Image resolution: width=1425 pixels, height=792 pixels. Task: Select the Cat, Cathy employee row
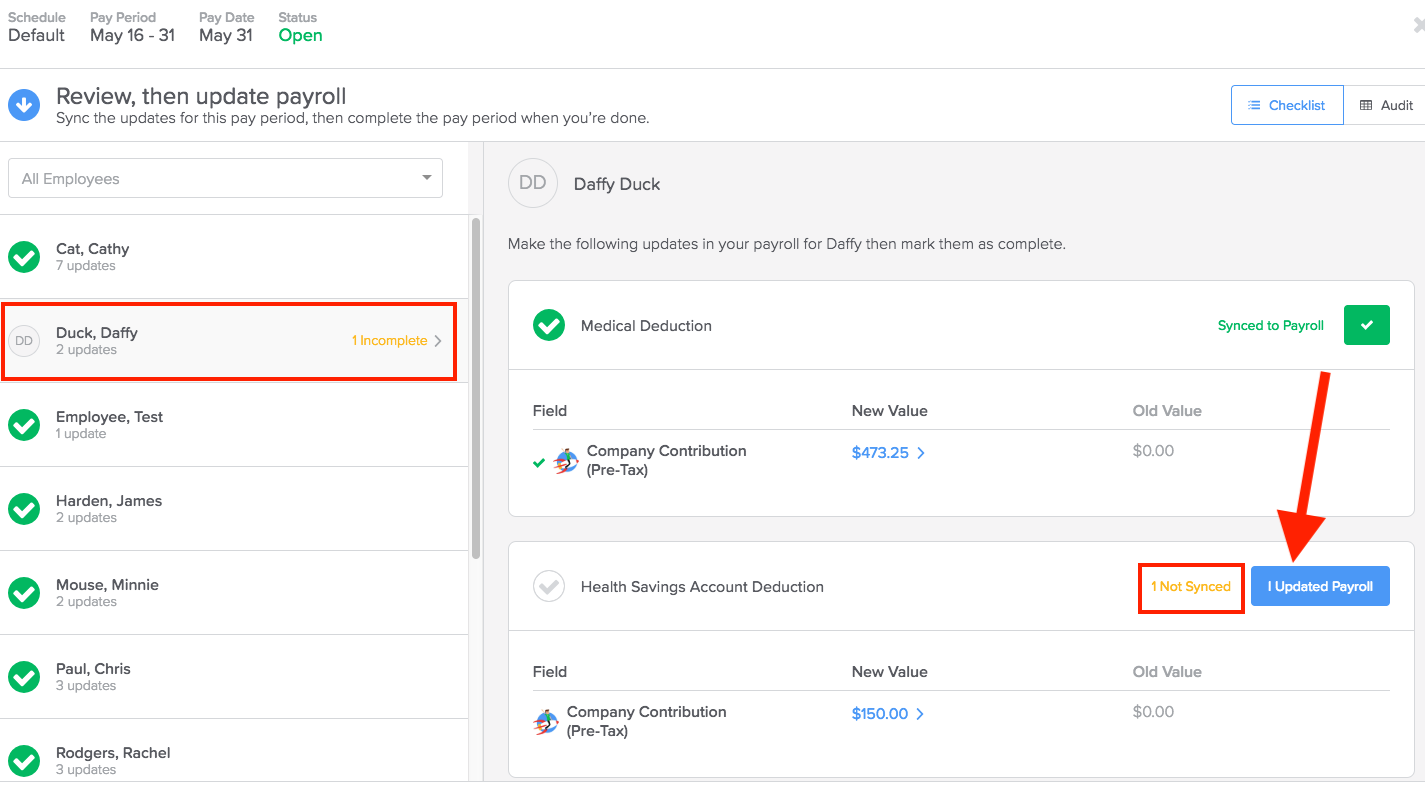234,257
